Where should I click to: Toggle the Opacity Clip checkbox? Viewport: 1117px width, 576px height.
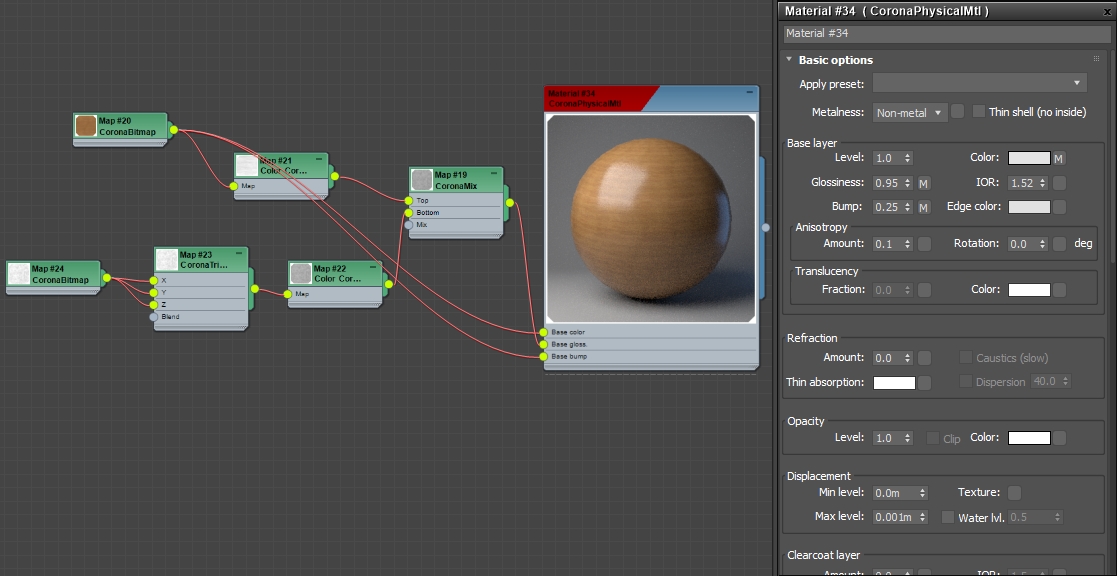click(x=932, y=438)
